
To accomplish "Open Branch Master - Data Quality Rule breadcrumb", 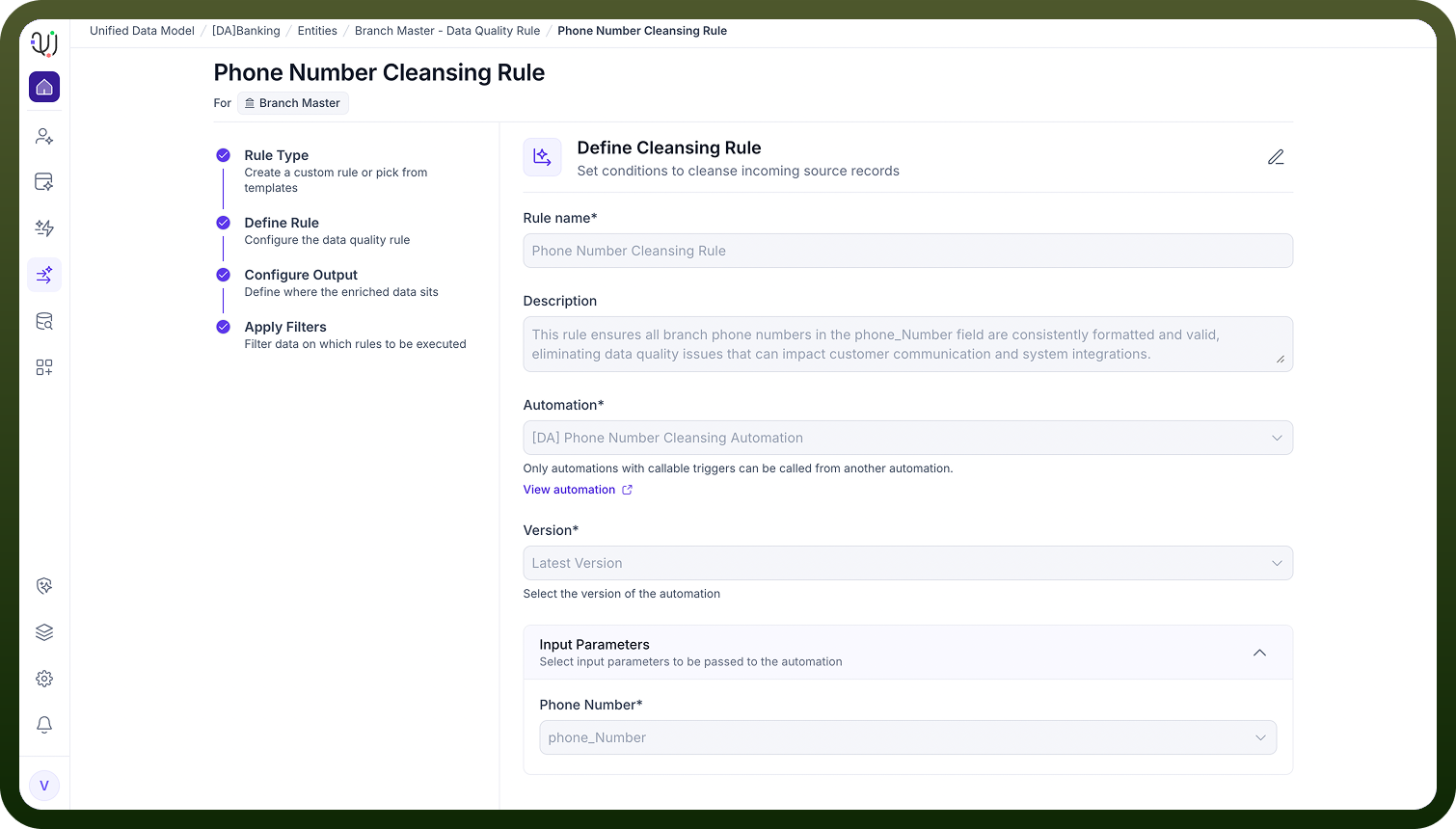I will pyautogui.click(x=447, y=31).
